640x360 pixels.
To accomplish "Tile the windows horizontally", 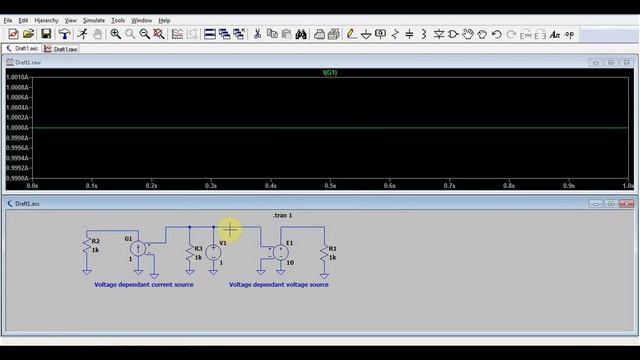I will click(210, 34).
